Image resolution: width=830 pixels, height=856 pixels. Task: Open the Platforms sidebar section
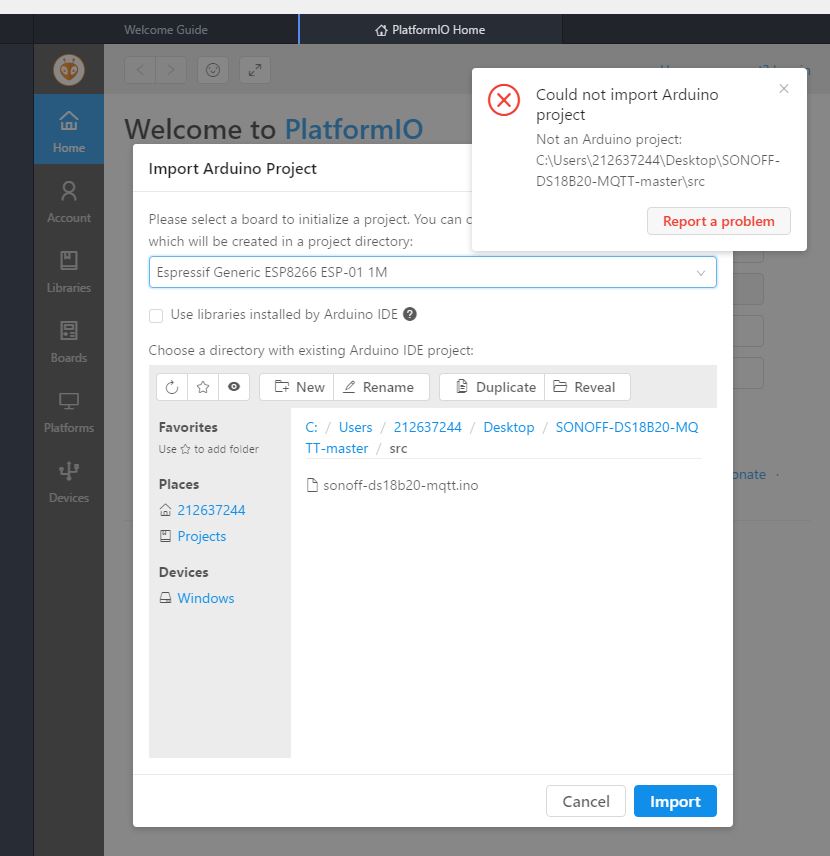point(69,412)
